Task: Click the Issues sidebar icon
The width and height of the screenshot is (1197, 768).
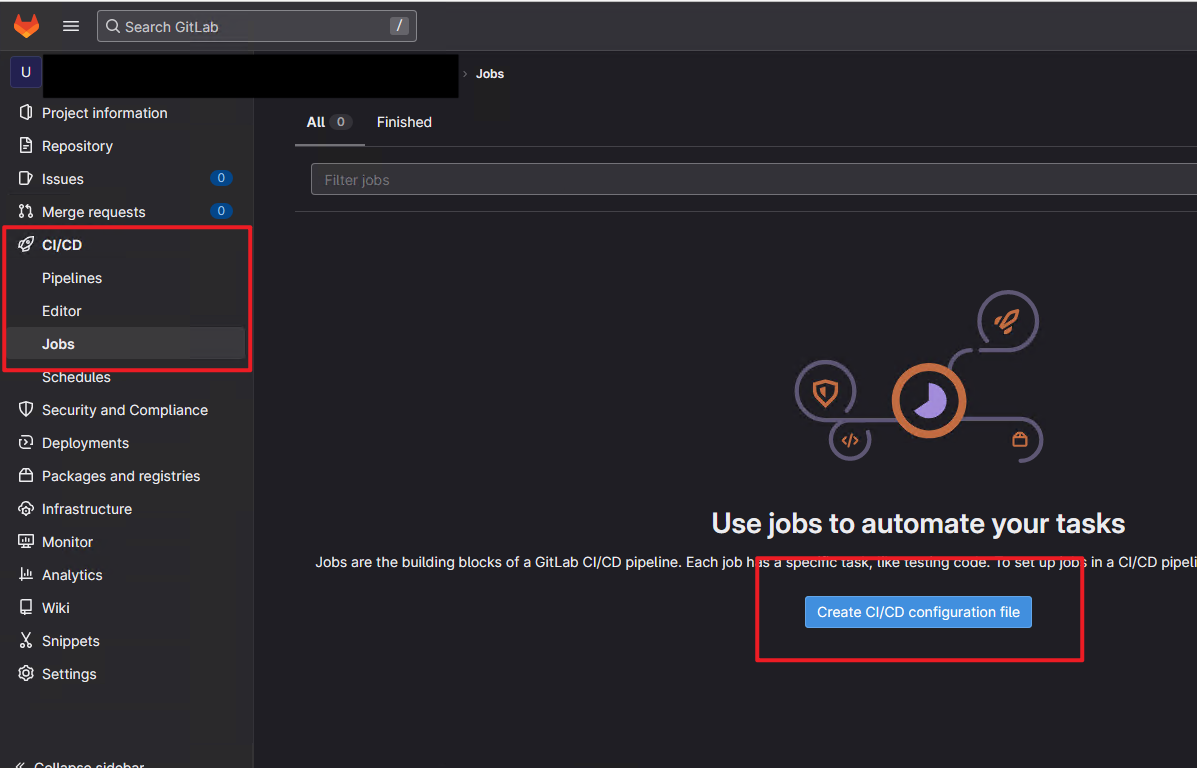Action: (x=26, y=178)
